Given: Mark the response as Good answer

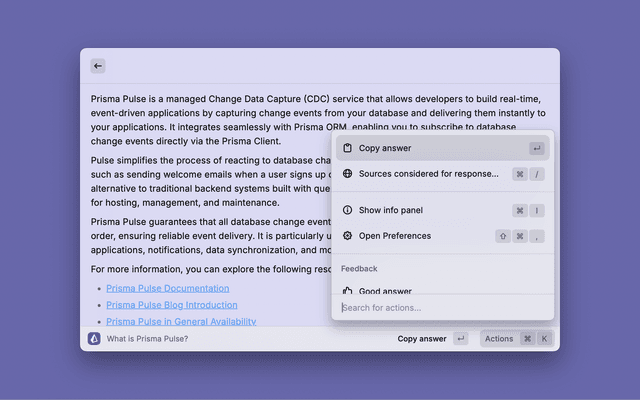Looking at the screenshot, I should click(385, 291).
